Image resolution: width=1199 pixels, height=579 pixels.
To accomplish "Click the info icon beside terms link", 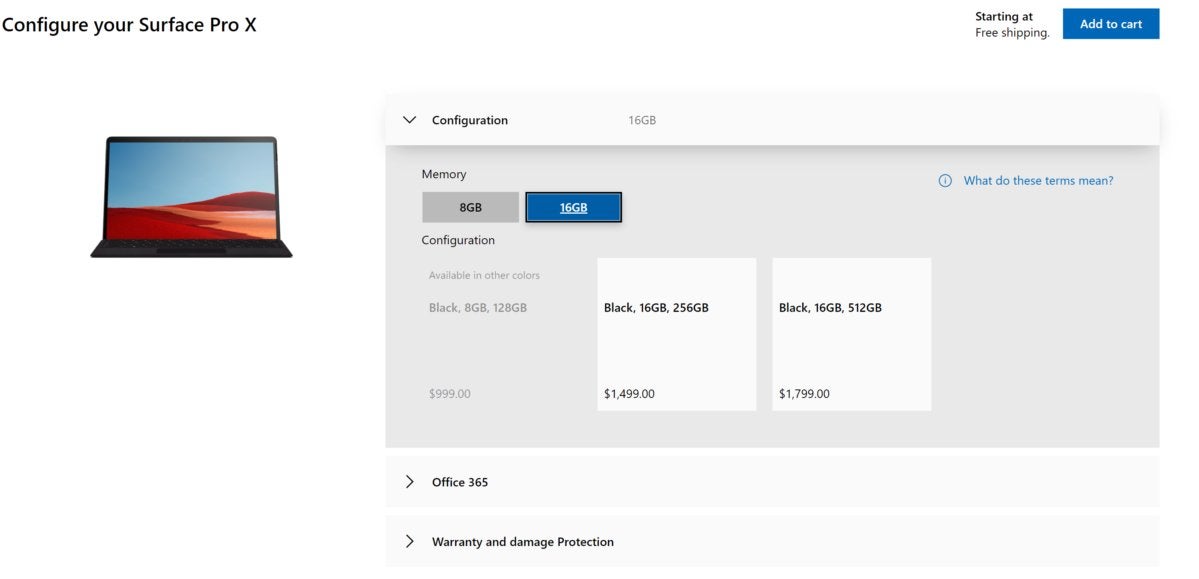I will coord(945,181).
